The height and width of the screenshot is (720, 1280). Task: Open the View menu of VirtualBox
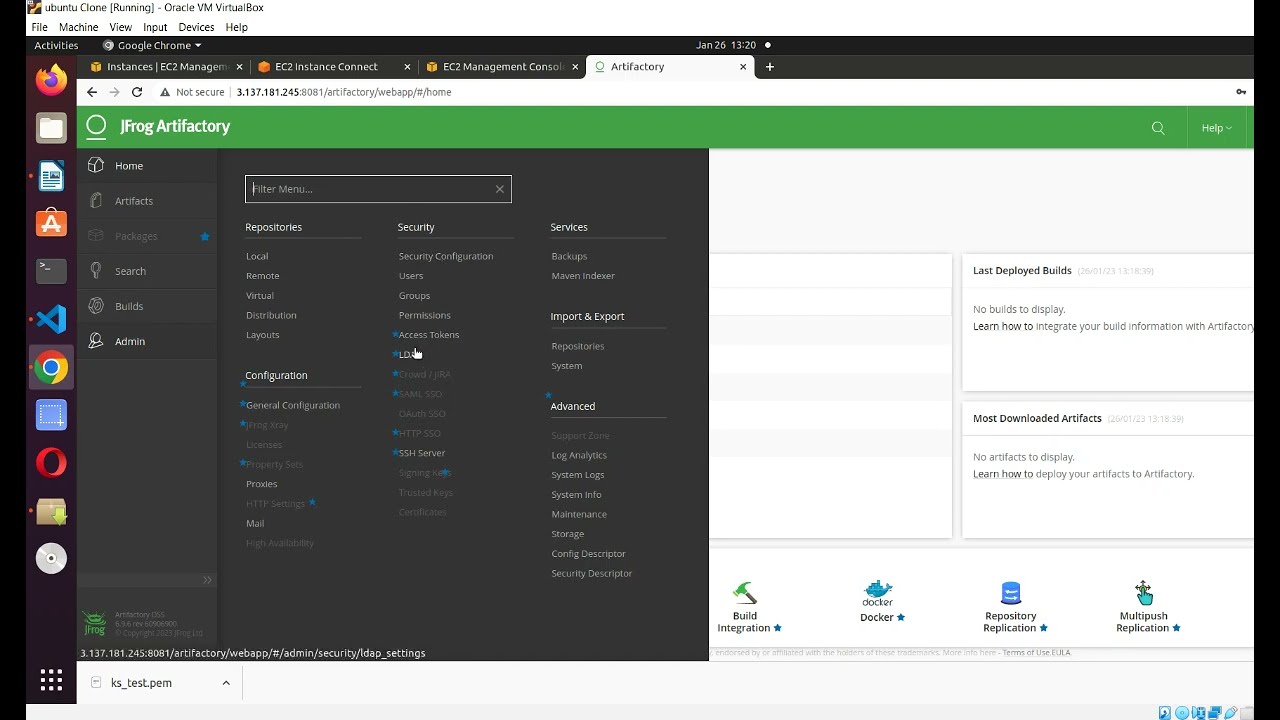point(120,27)
